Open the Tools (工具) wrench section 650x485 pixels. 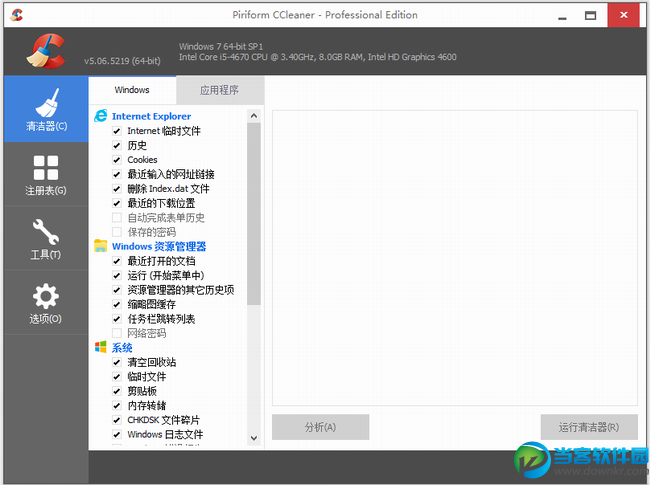46,239
